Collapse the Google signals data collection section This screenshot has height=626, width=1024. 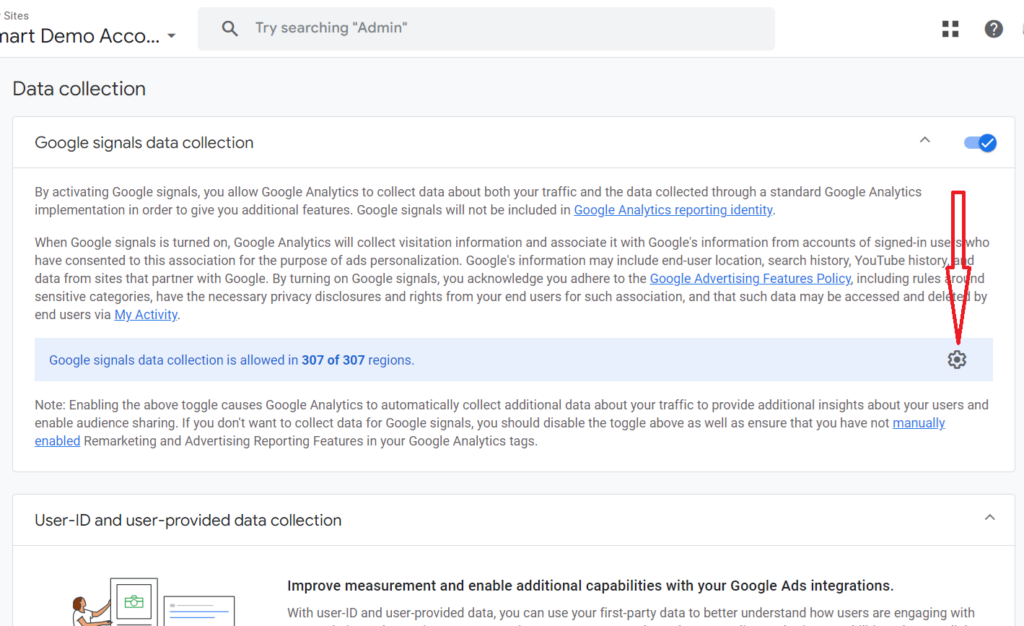[925, 140]
